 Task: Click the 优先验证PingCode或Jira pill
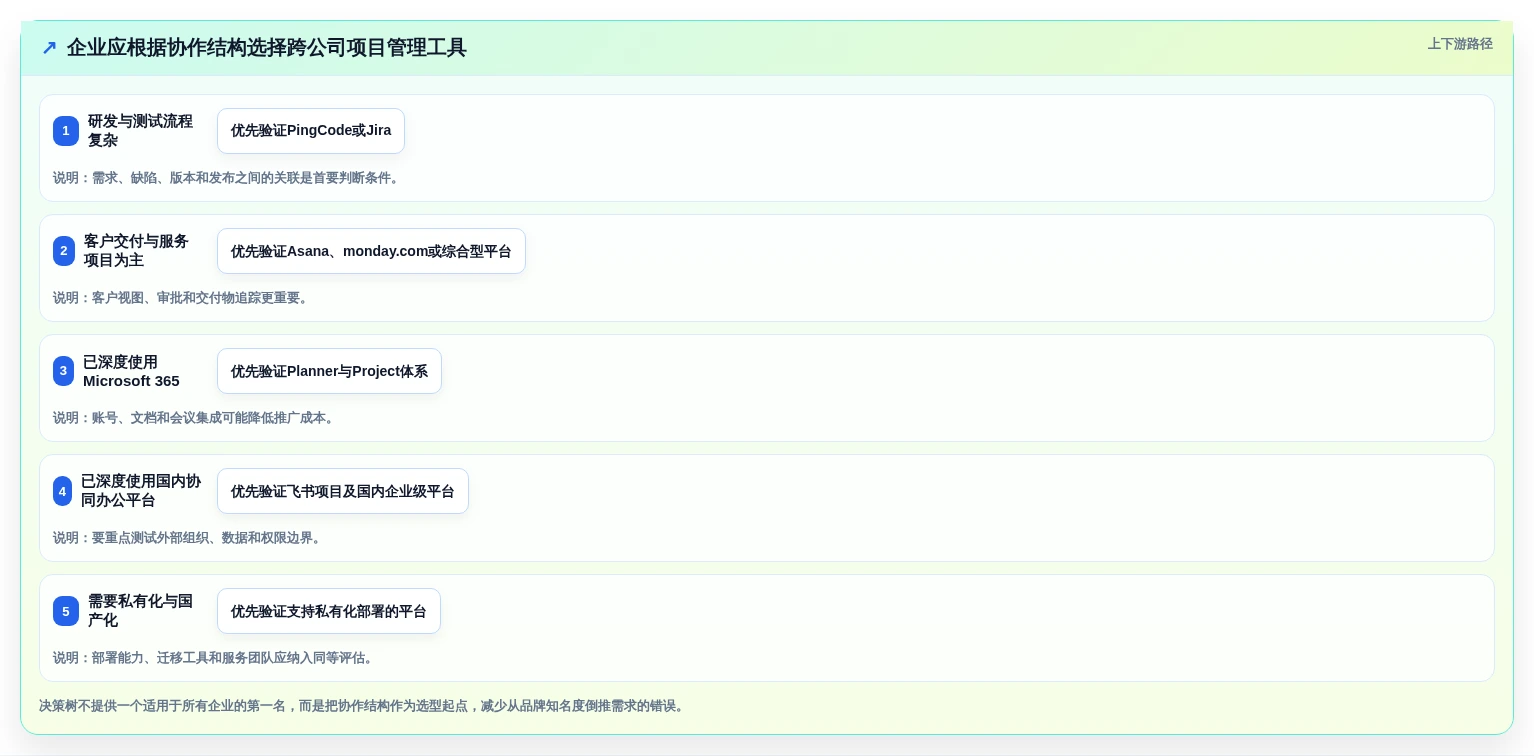pos(311,131)
